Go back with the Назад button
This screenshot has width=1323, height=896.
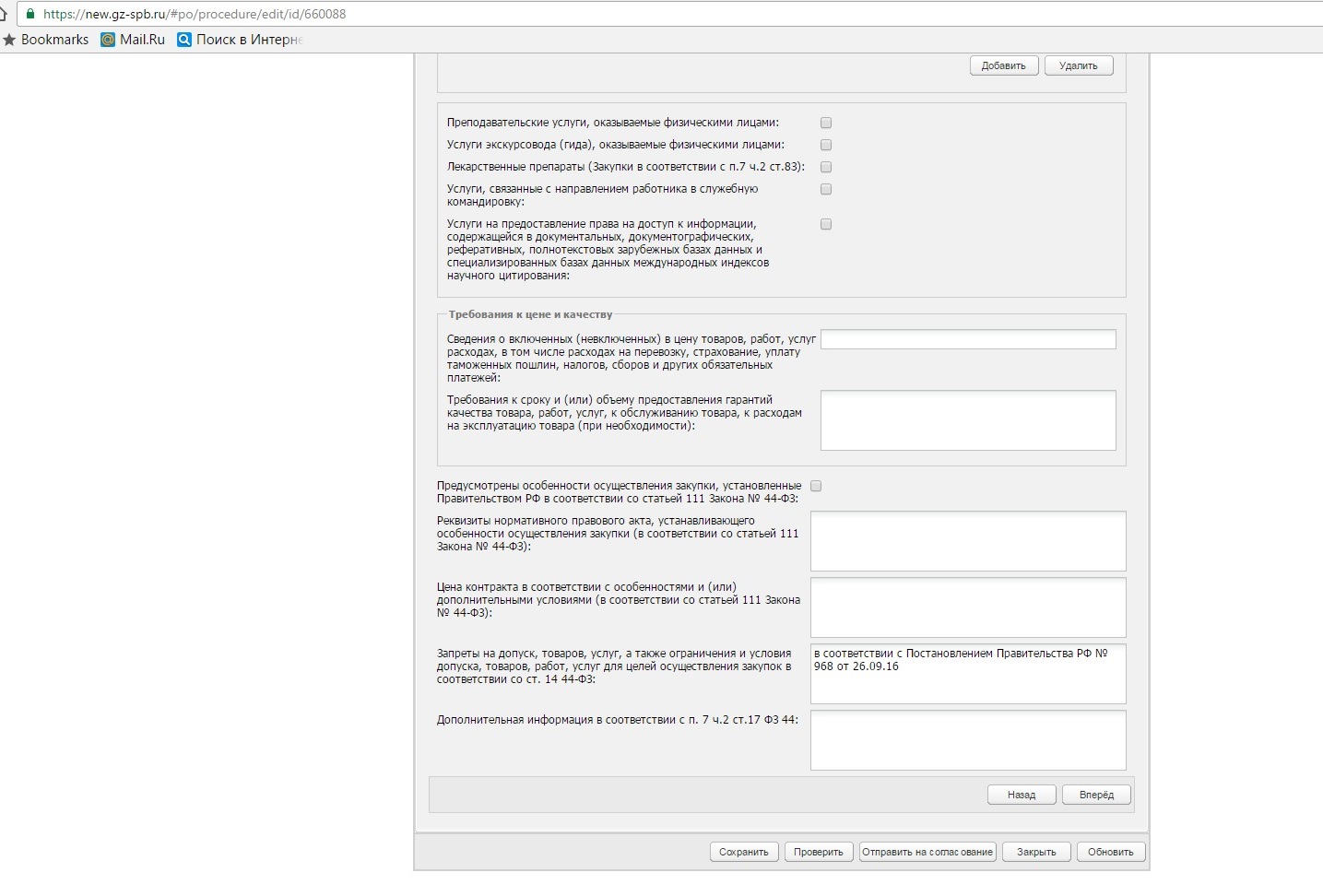point(1022,795)
